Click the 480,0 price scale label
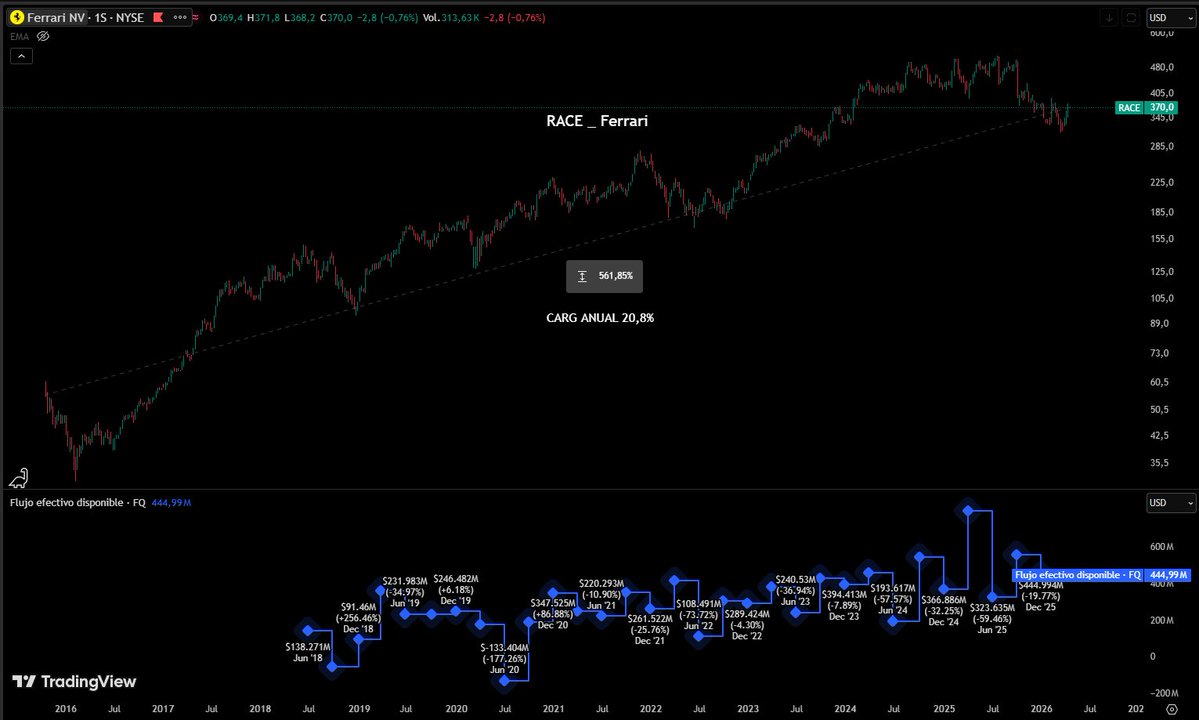This screenshot has height=720, width=1199. 1162,67
